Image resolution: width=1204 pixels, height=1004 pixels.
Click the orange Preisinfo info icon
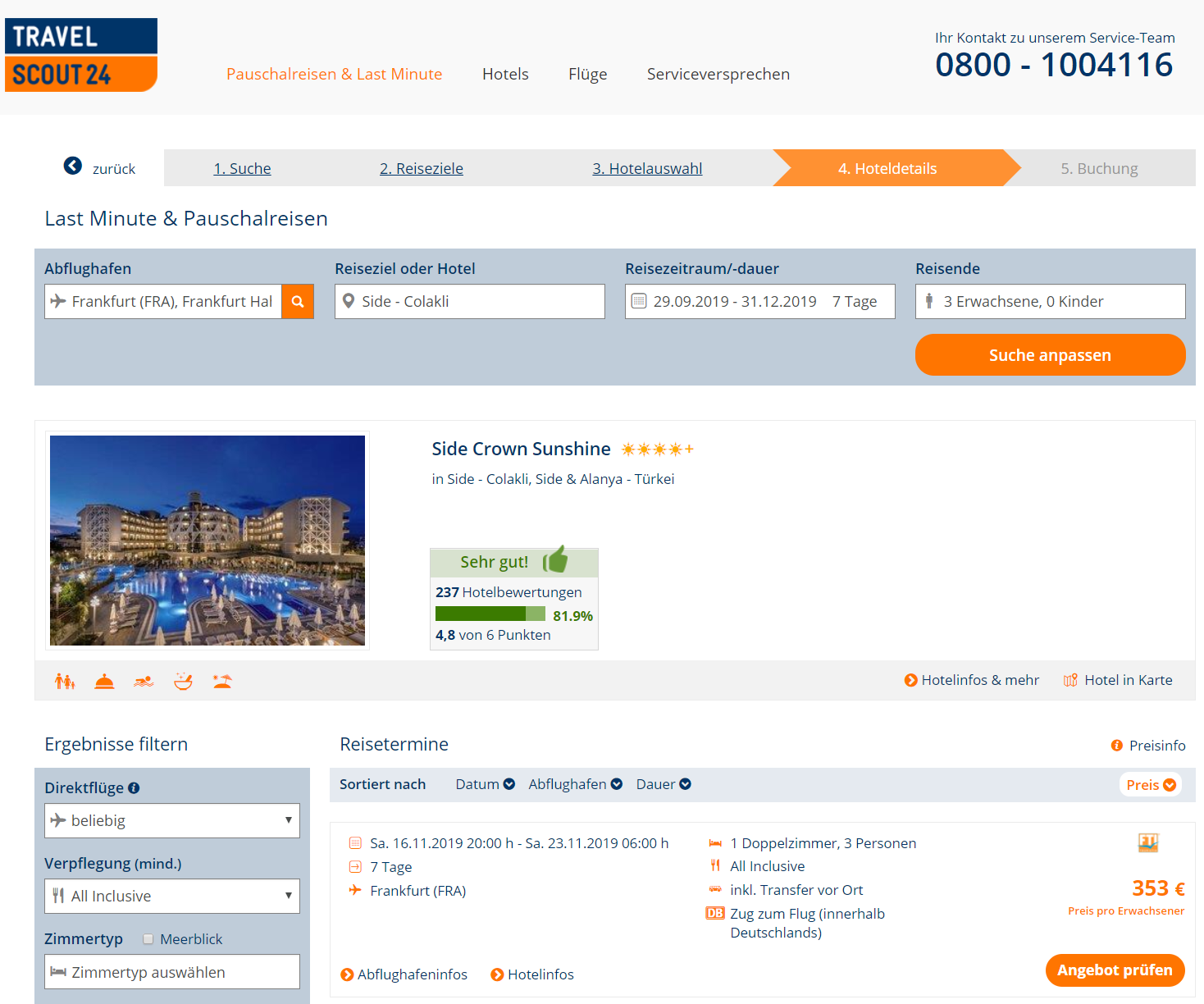click(1117, 746)
